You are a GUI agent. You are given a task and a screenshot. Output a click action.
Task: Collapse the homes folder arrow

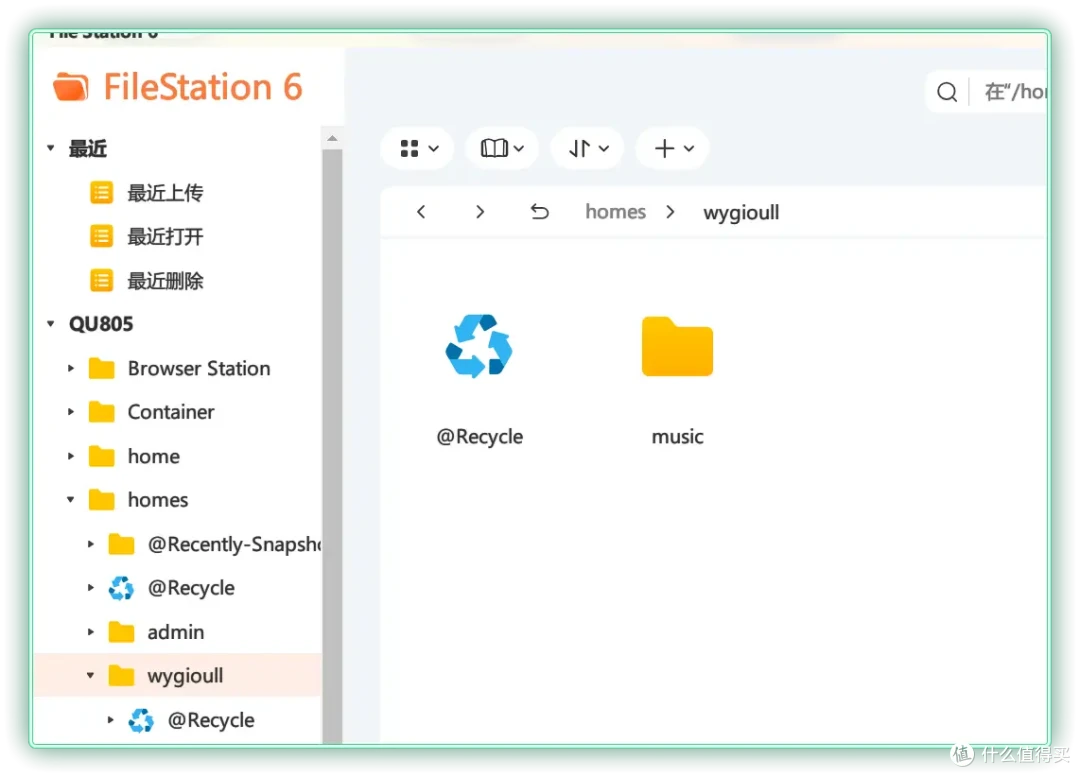tap(70, 500)
